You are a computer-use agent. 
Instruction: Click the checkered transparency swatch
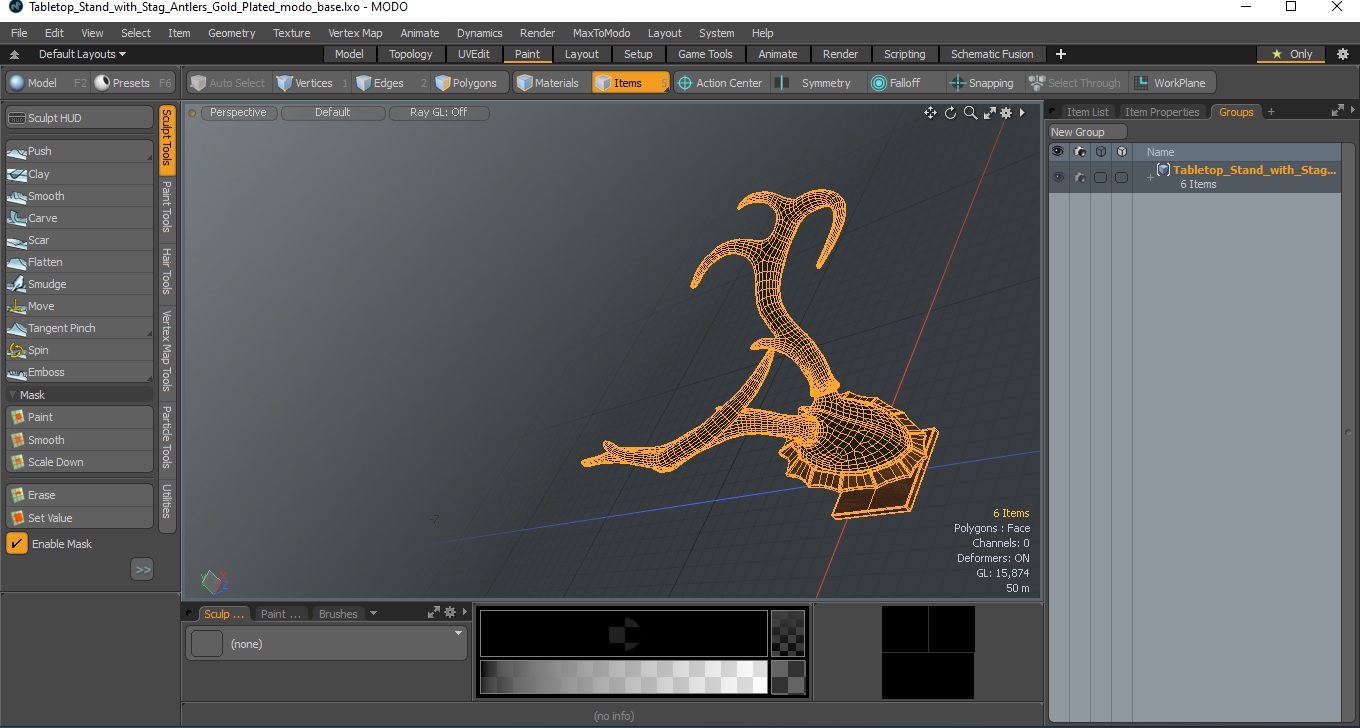[x=788, y=634]
